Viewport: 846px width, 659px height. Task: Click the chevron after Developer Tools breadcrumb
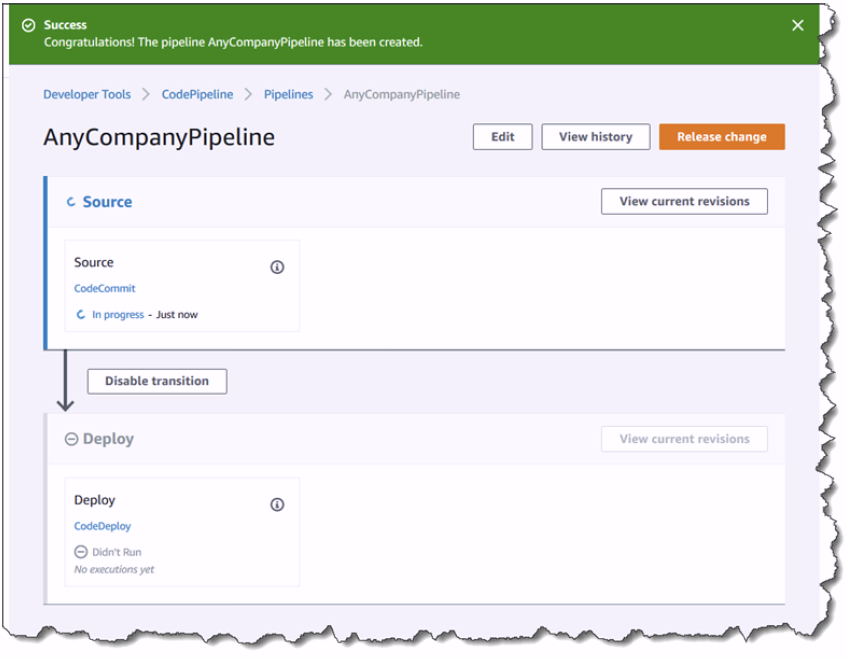[146, 94]
